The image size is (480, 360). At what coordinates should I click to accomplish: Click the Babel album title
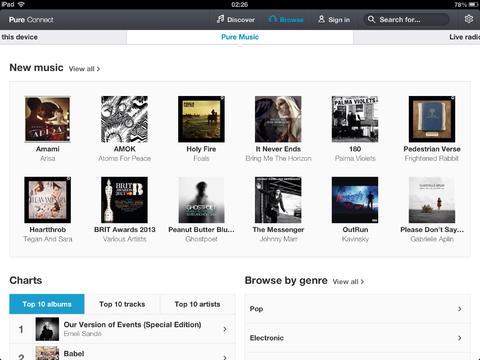click(74, 353)
